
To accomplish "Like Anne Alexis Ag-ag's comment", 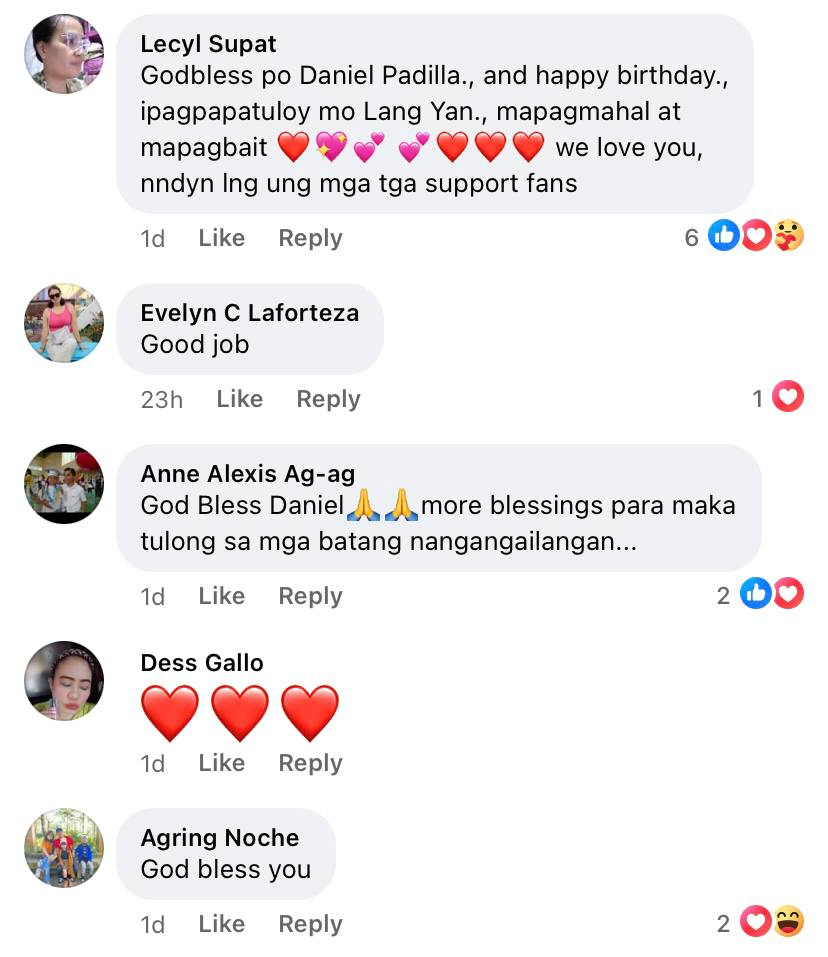I will [x=221, y=595].
